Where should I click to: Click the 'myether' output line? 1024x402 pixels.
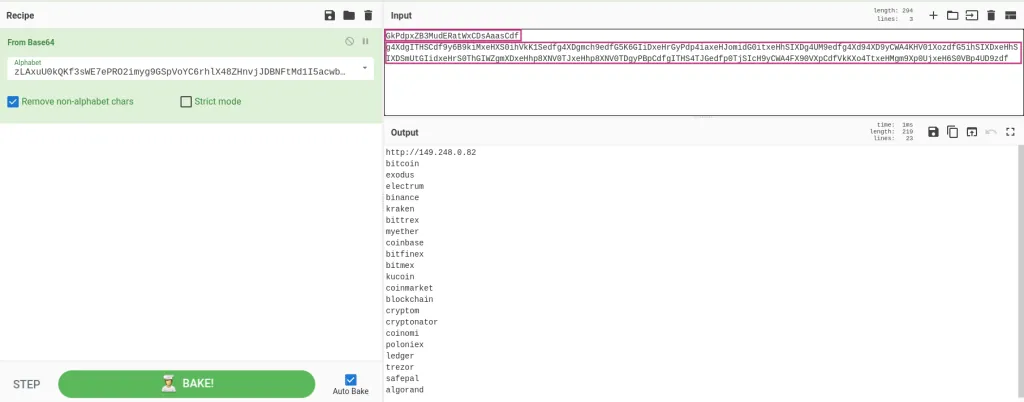402,231
